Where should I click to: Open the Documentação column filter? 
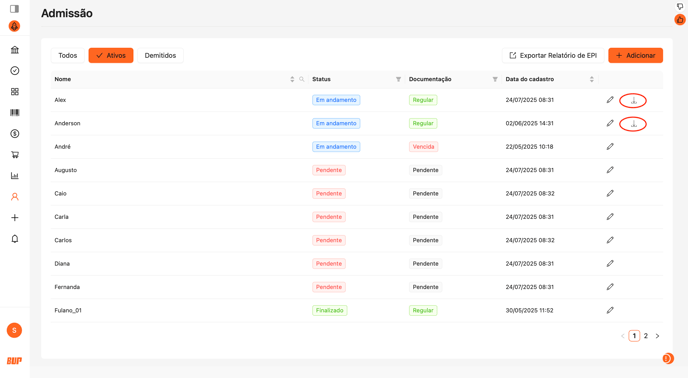click(x=495, y=79)
